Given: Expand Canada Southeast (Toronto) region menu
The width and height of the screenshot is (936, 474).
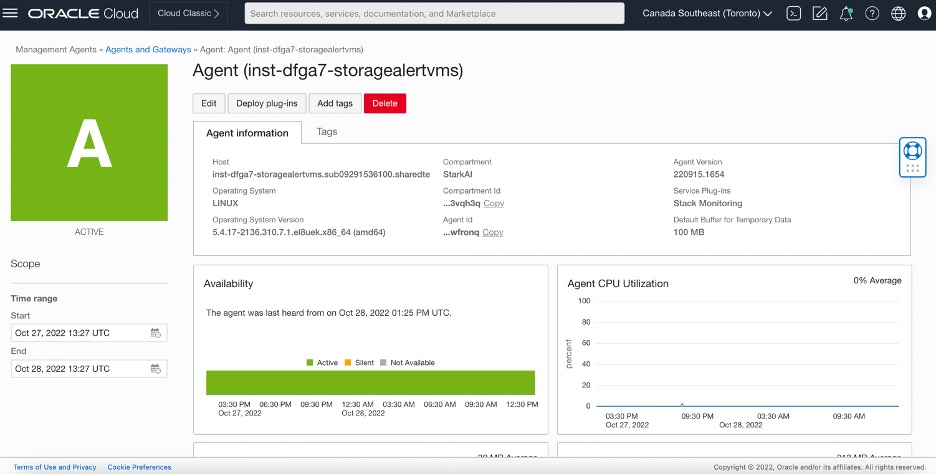Looking at the screenshot, I should pos(707,13).
